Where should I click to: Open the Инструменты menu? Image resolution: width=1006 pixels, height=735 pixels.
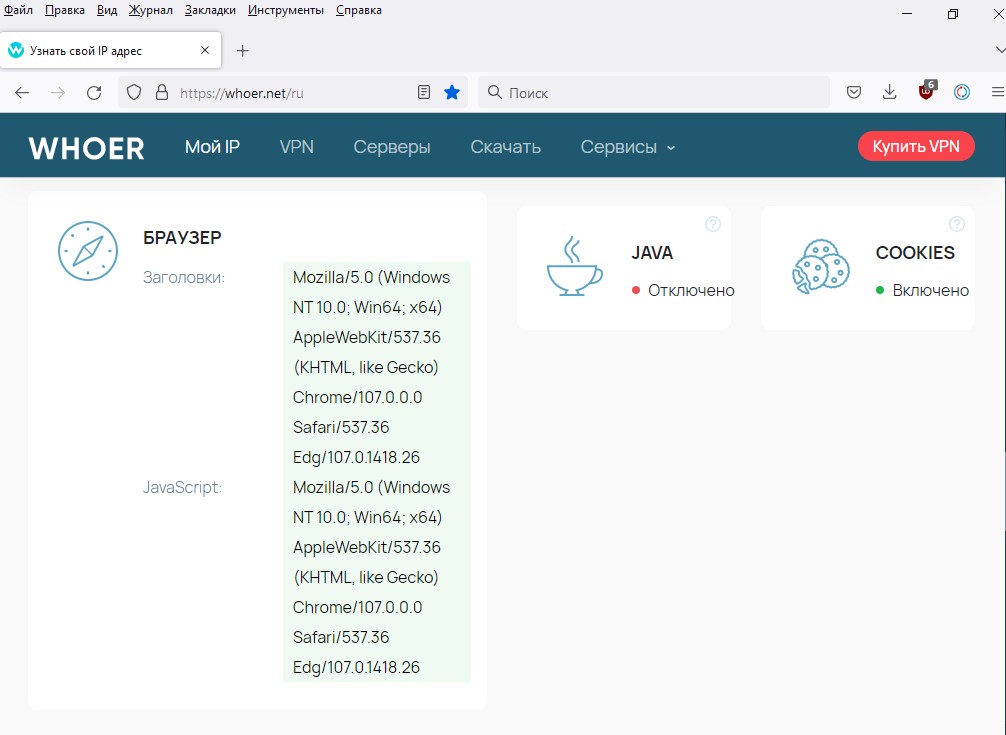pos(286,10)
